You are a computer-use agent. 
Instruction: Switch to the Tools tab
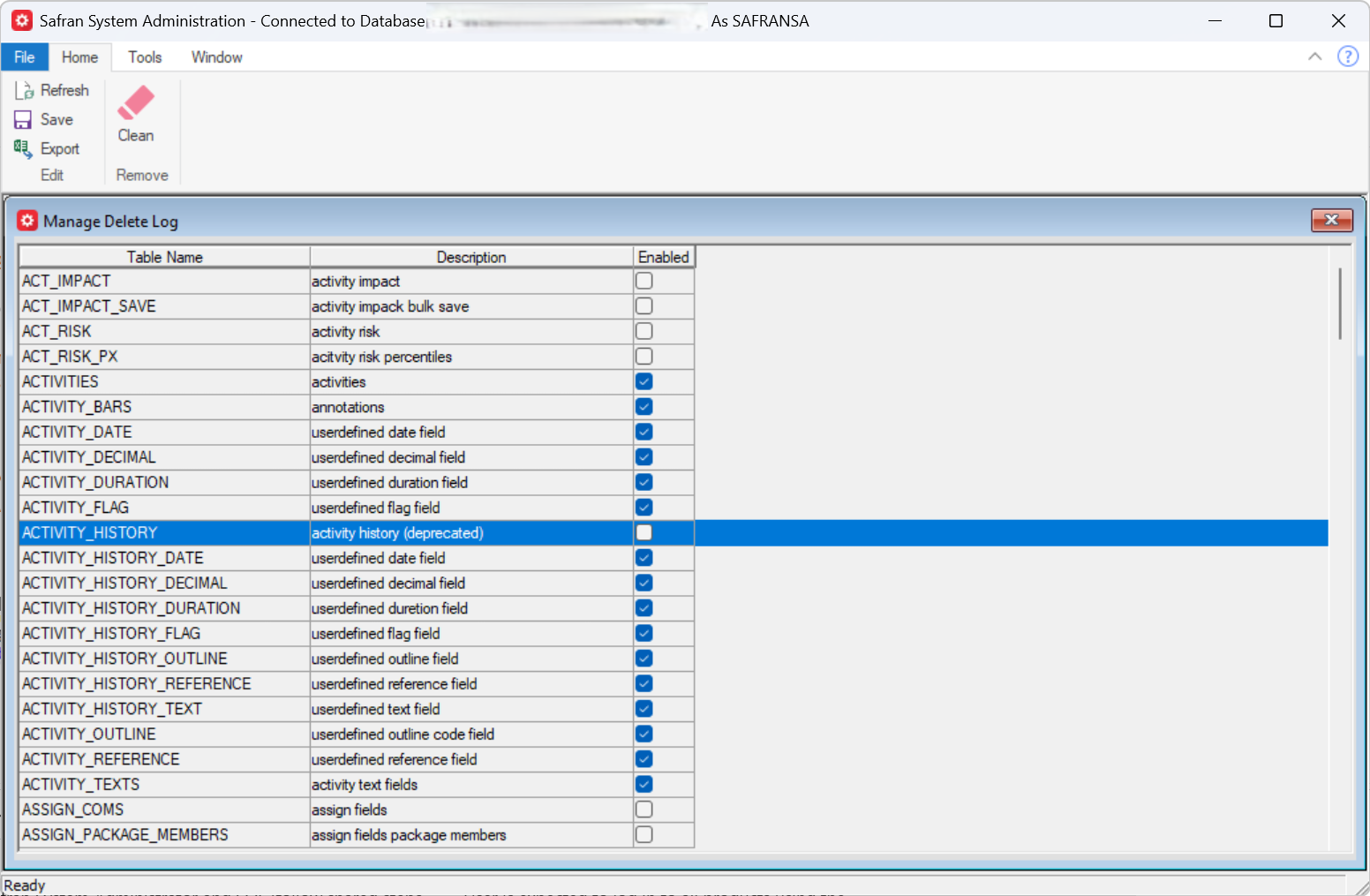(x=144, y=56)
